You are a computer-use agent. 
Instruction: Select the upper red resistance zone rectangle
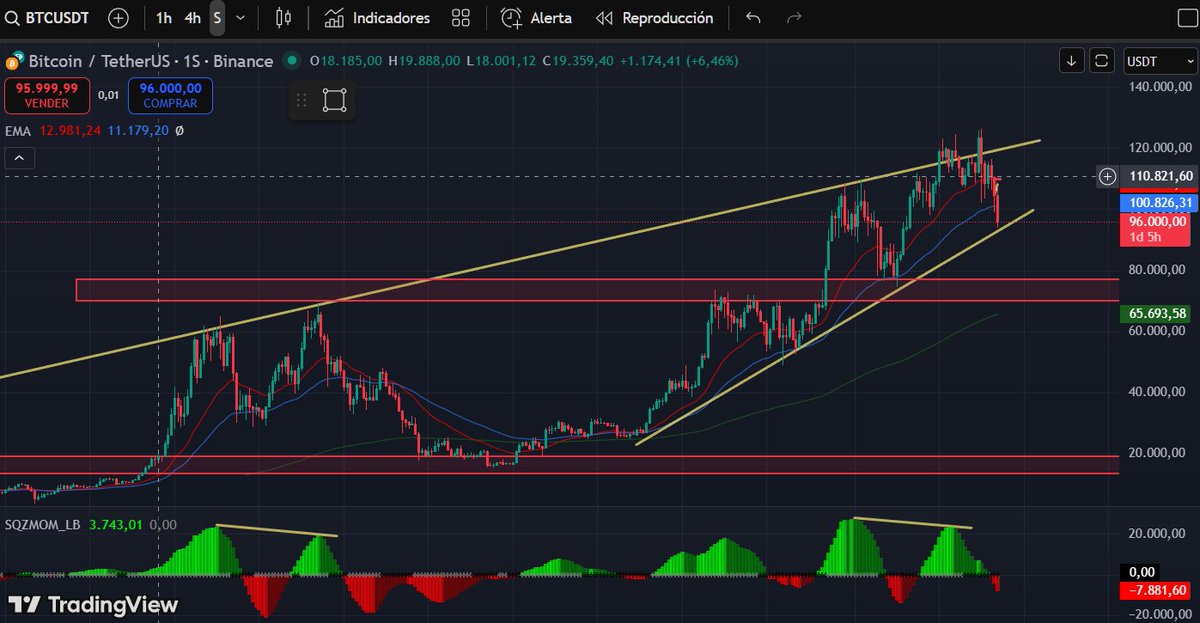click(597, 290)
